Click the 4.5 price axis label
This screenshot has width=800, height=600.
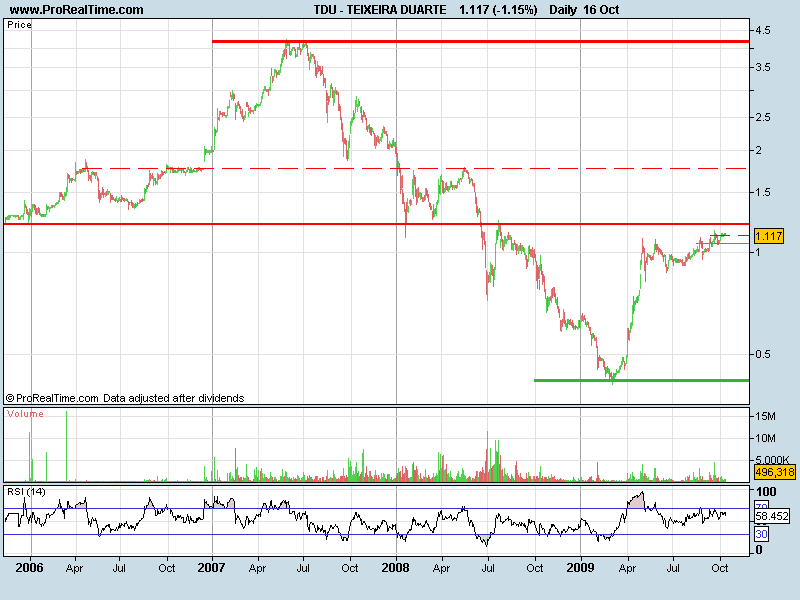(x=763, y=31)
